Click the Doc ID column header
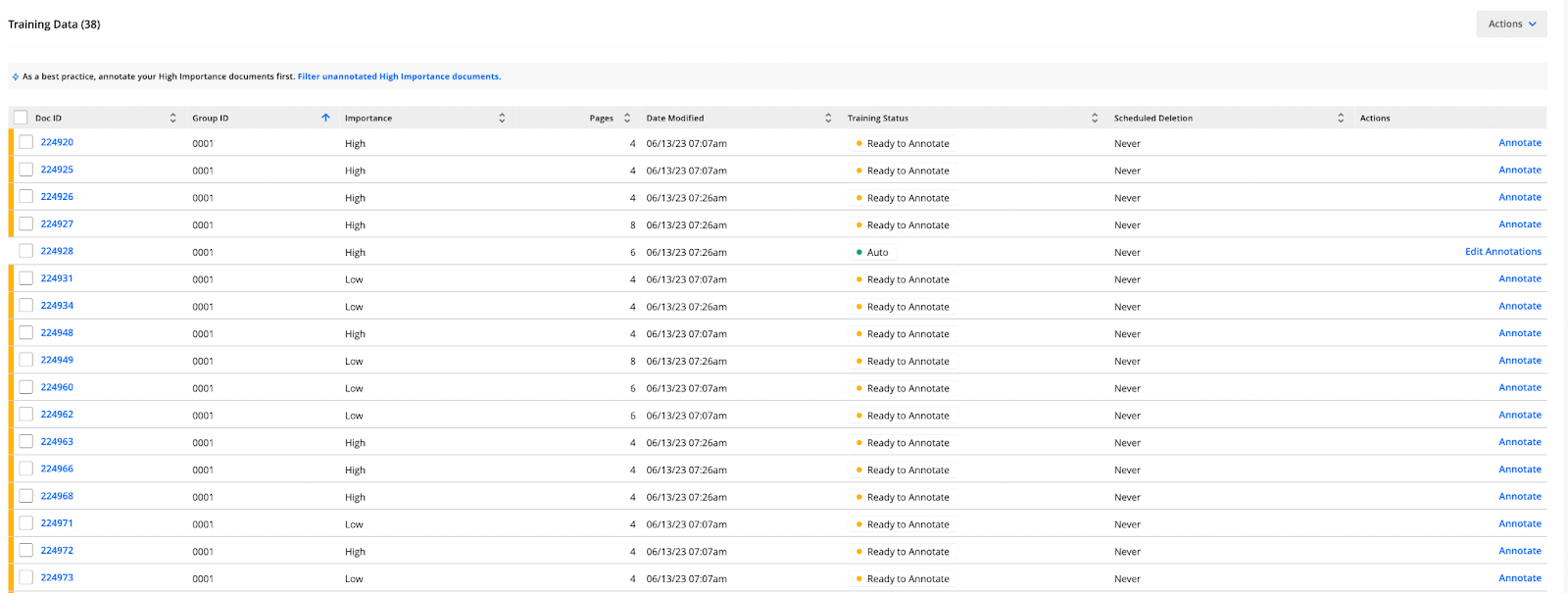The image size is (1568, 593). [48, 119]
